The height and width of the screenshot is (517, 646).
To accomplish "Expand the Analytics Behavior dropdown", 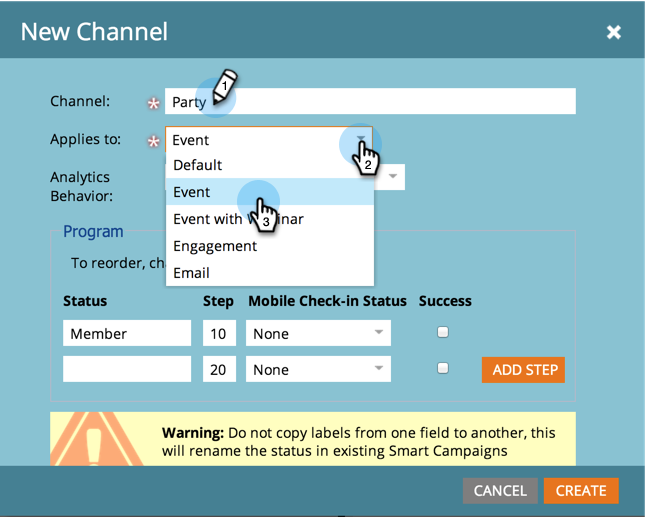I will [x=393, y=176].
